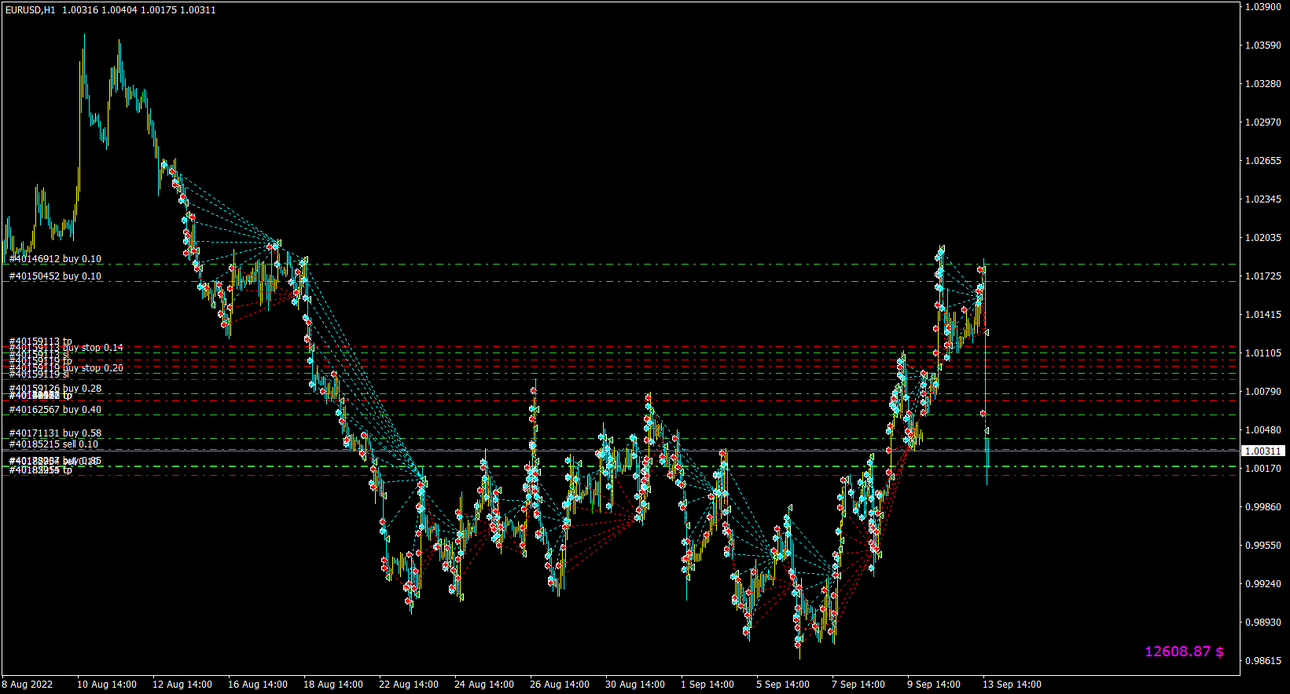This screenshot has height=694, width=1290.
Task: Click the 18 Aug 14:00 time label
Action: (333, 685)
